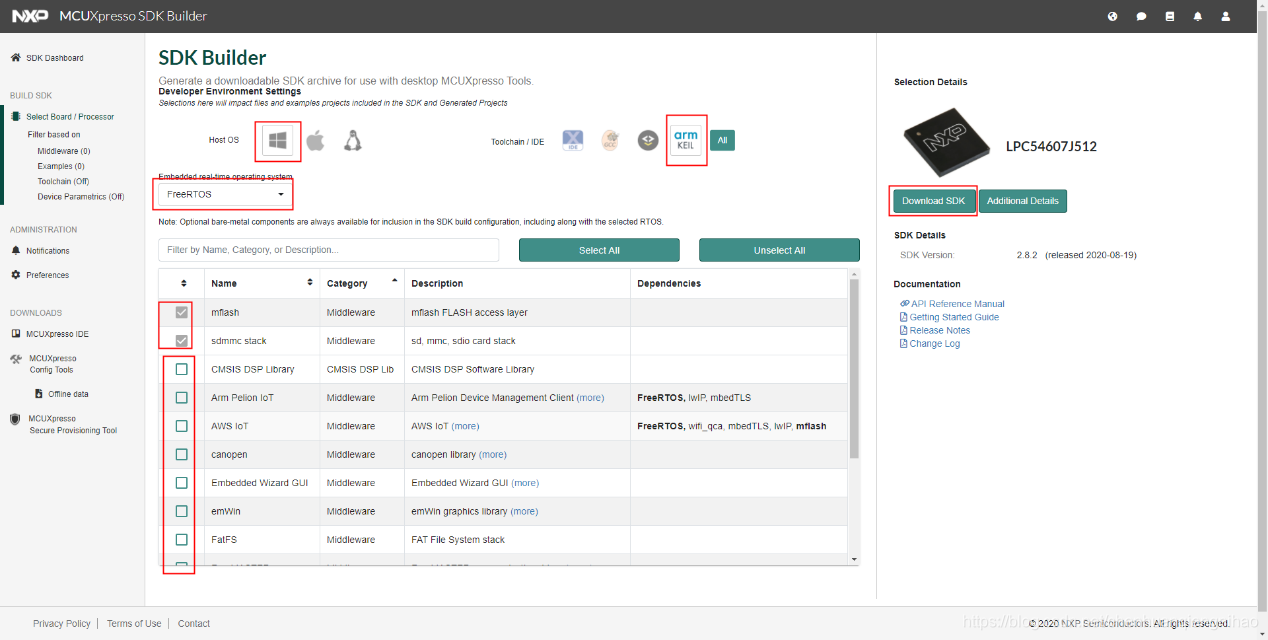Choose the round grey toolchain icon beside Keil
This screenshot has width=1268, height=640.
648,141
